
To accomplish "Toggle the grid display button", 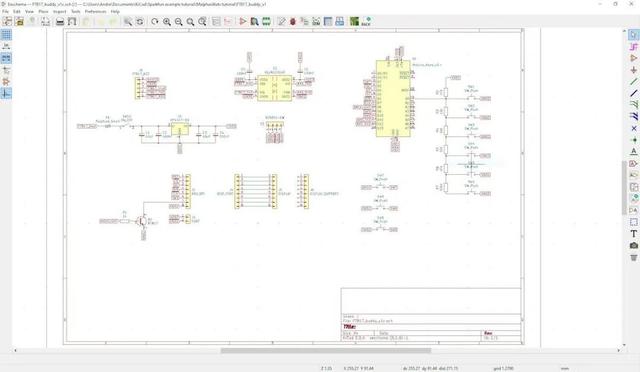I will tap(6, 35).
